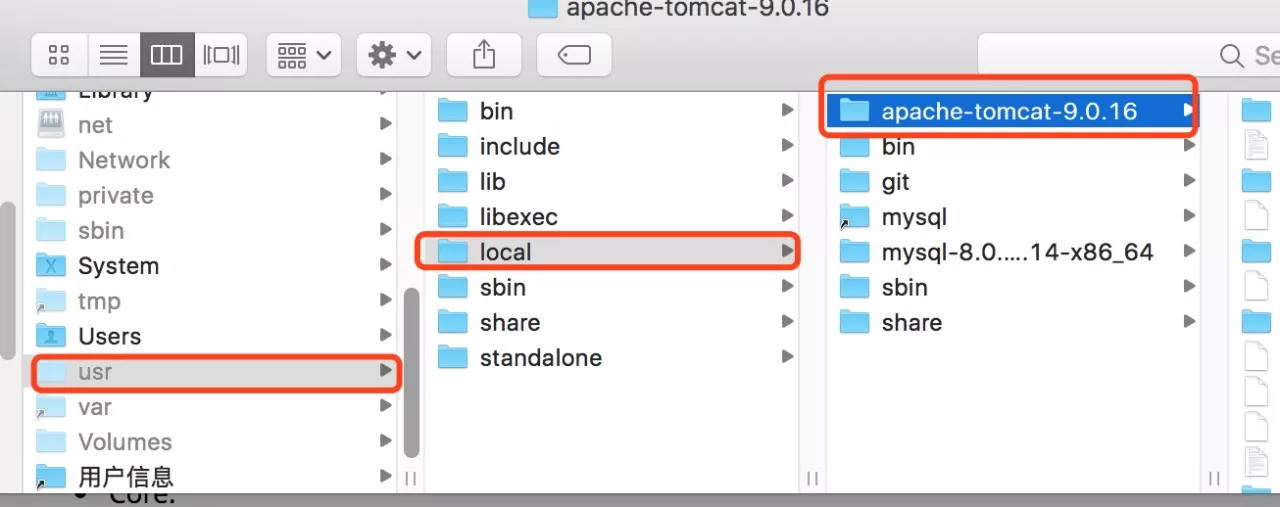
Task: Select share in the local column
Action: (x=1013, y=322)
